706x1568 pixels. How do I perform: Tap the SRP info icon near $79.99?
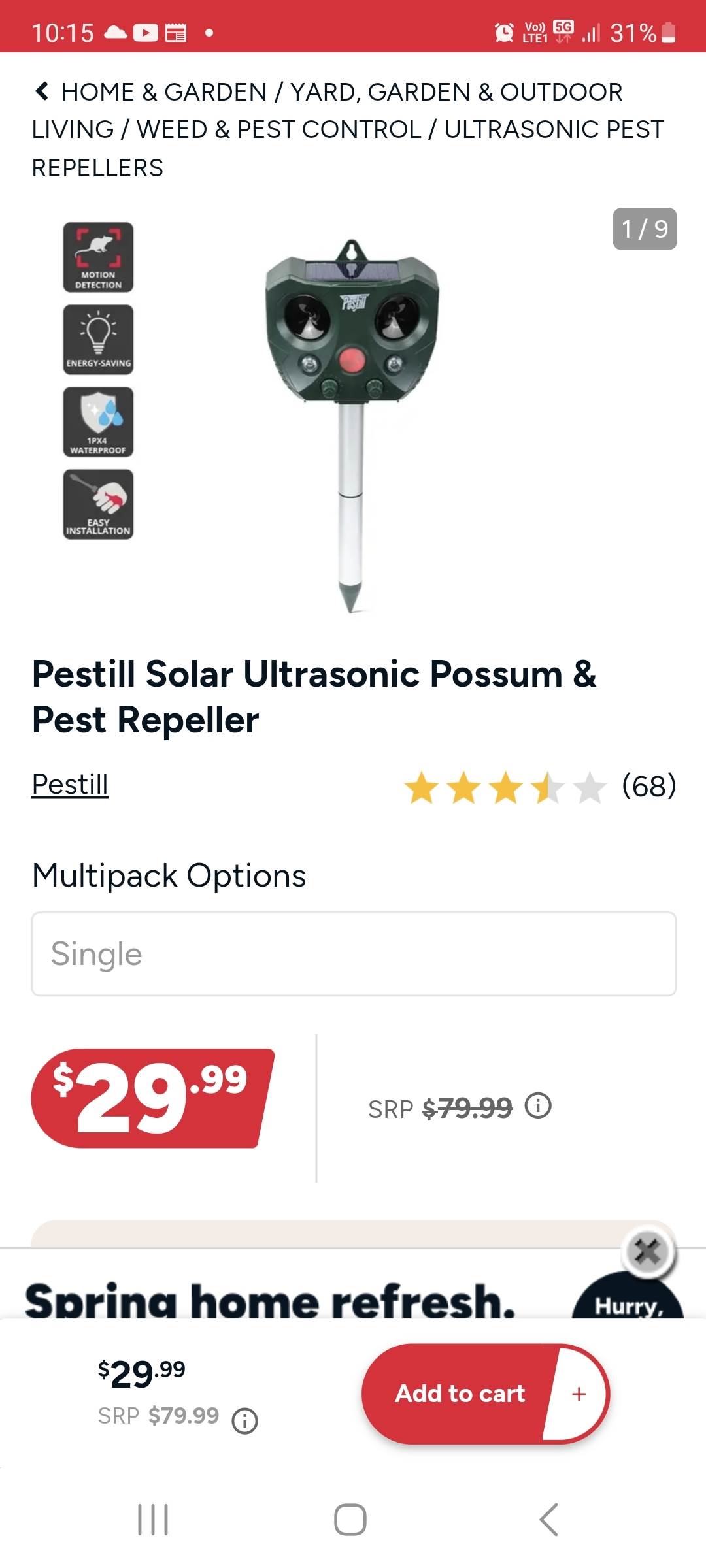(539, 1106)
